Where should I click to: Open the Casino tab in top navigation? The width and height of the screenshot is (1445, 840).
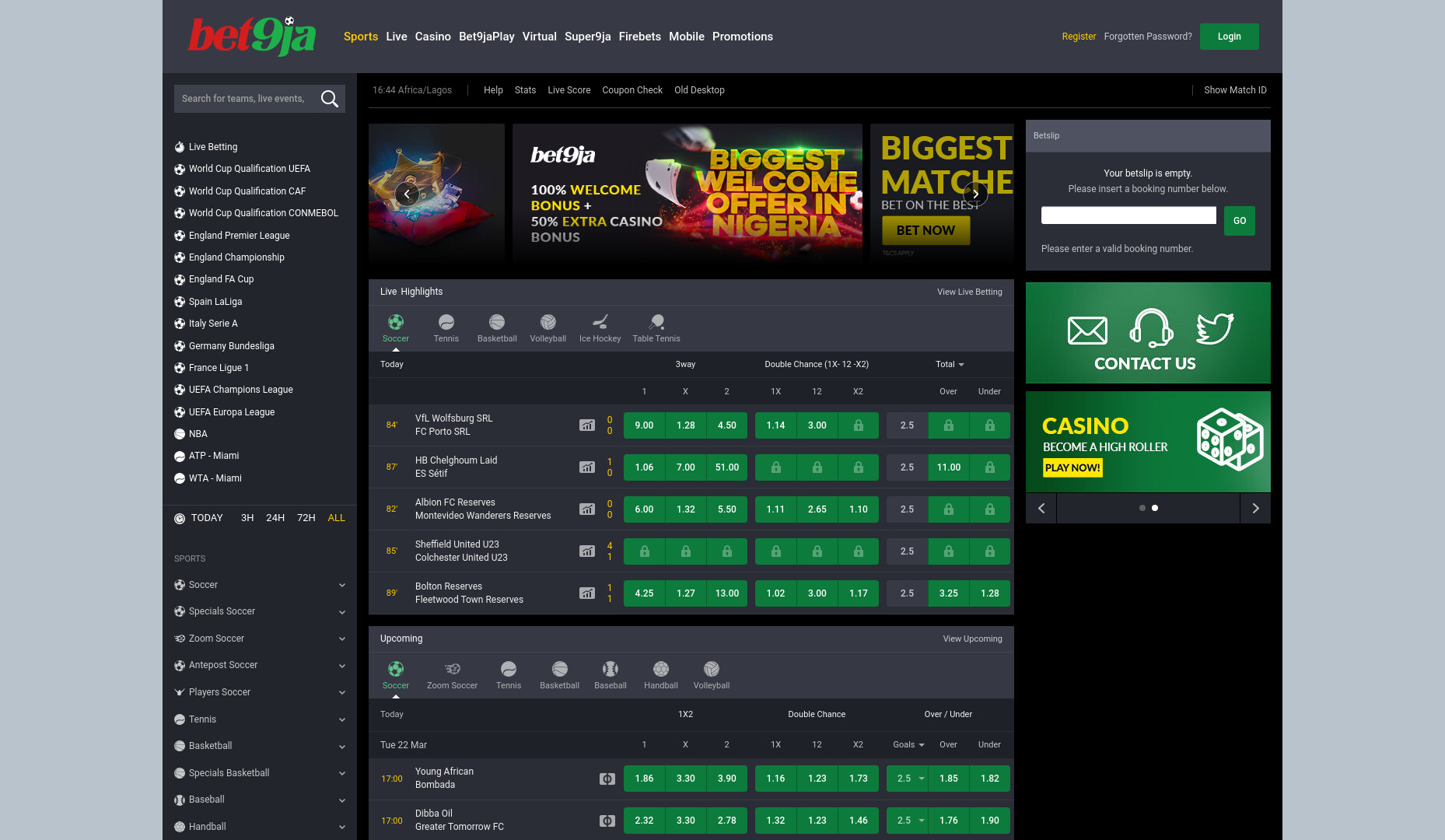(x=433, y=37)
